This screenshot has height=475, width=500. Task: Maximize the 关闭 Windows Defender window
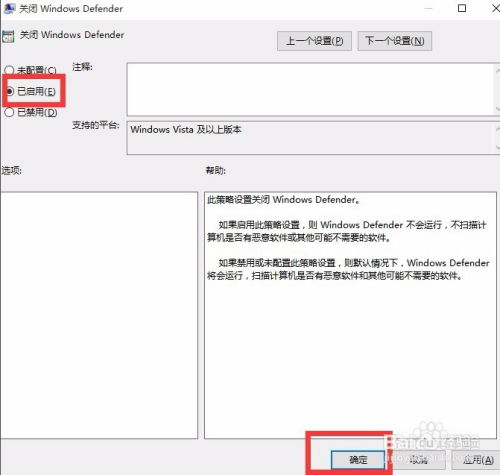tap(462, 8)
